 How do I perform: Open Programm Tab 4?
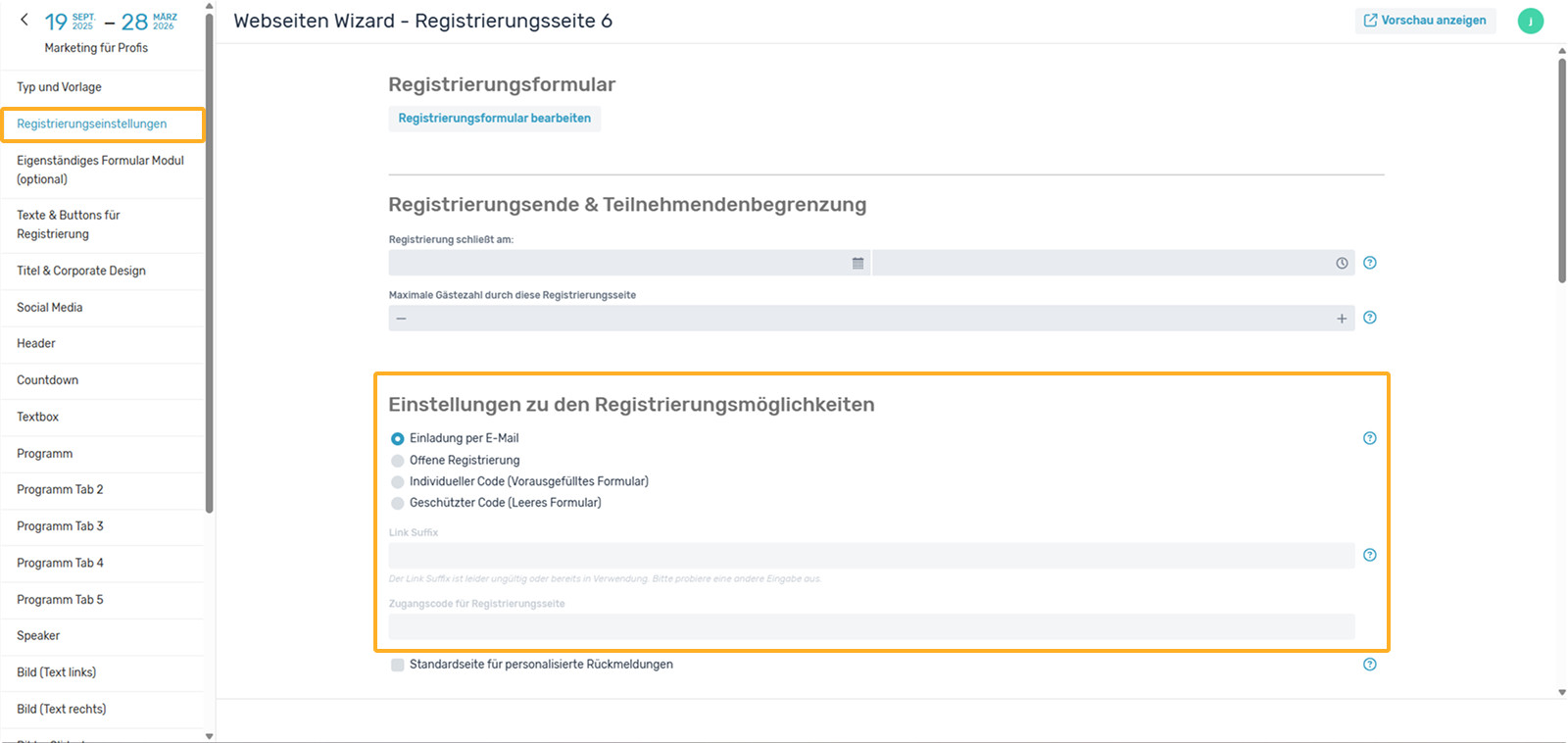(103, 564)
